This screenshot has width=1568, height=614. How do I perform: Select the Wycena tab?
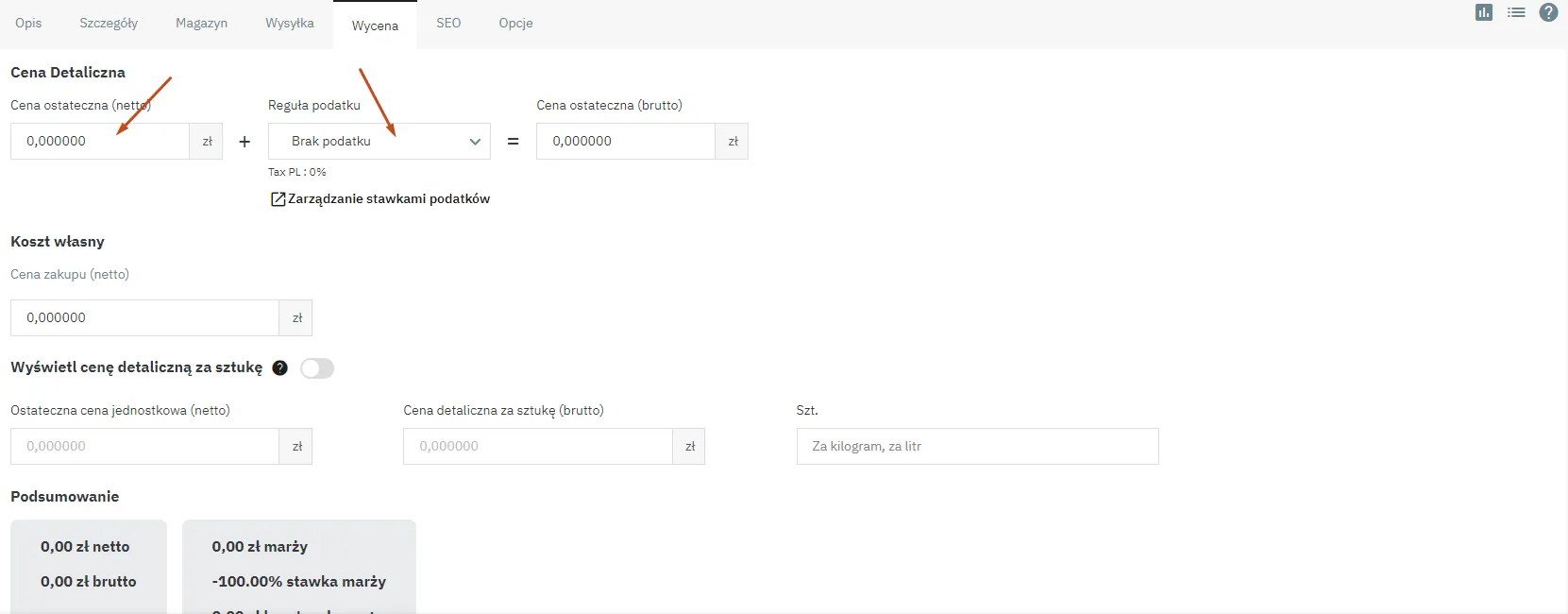(x=375, y=26)
